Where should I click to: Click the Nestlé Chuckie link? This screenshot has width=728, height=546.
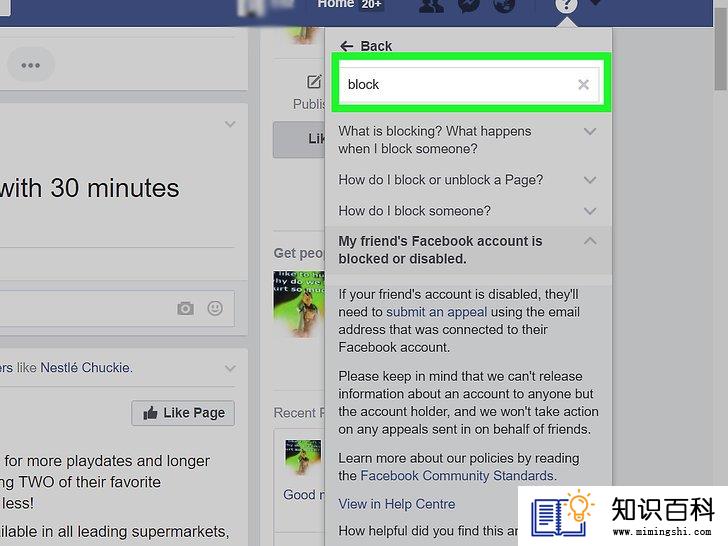86,368
